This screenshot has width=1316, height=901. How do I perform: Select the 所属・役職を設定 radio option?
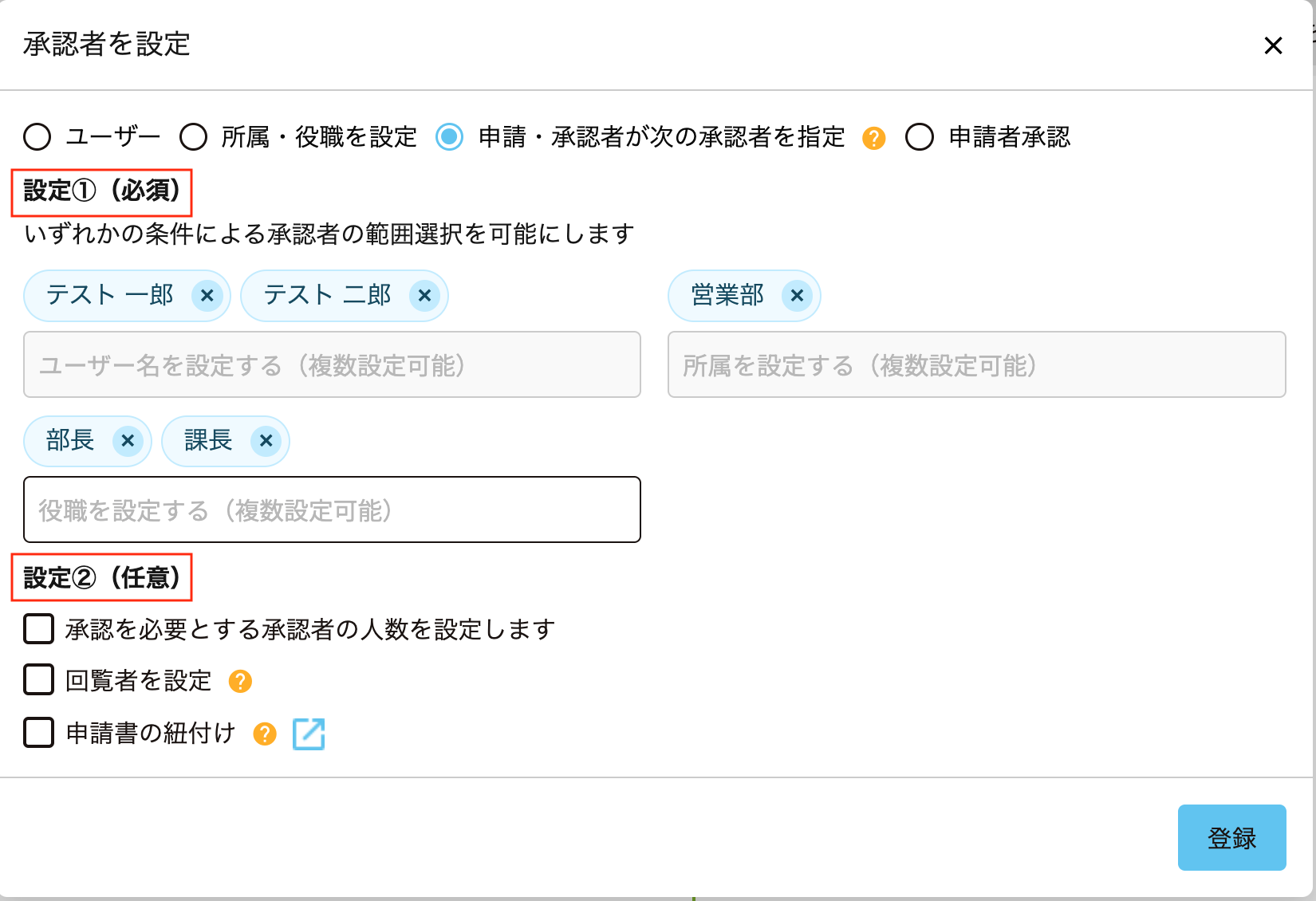tap(194, 137)
